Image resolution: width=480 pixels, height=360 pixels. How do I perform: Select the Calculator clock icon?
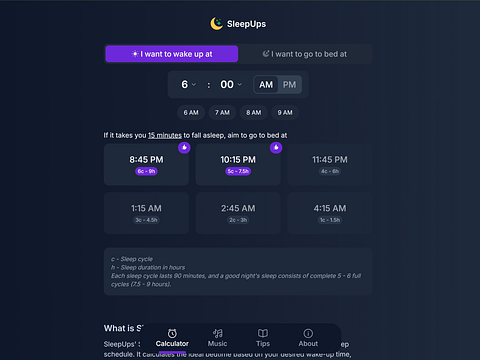tap(172, 333)
